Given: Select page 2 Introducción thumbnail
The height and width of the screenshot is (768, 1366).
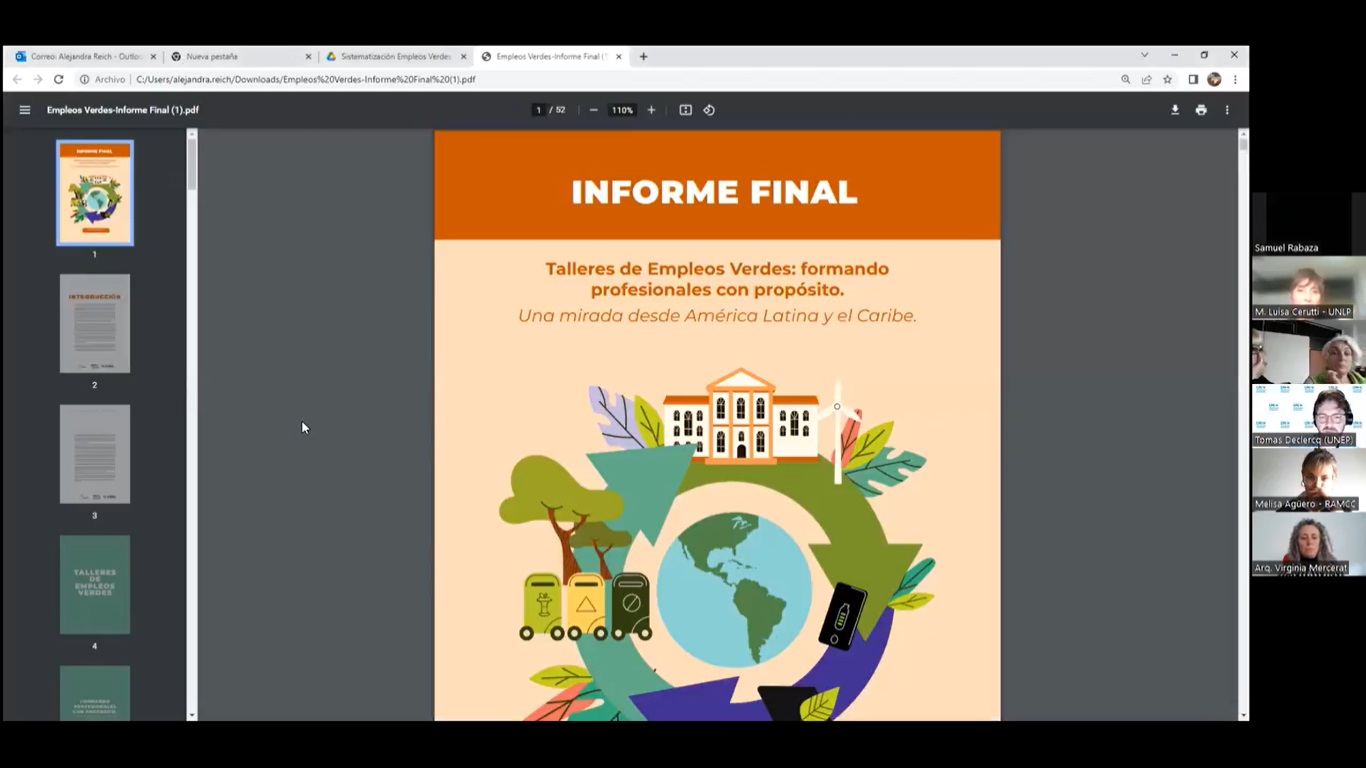Looking at the screenshot, I should point(95,324).
